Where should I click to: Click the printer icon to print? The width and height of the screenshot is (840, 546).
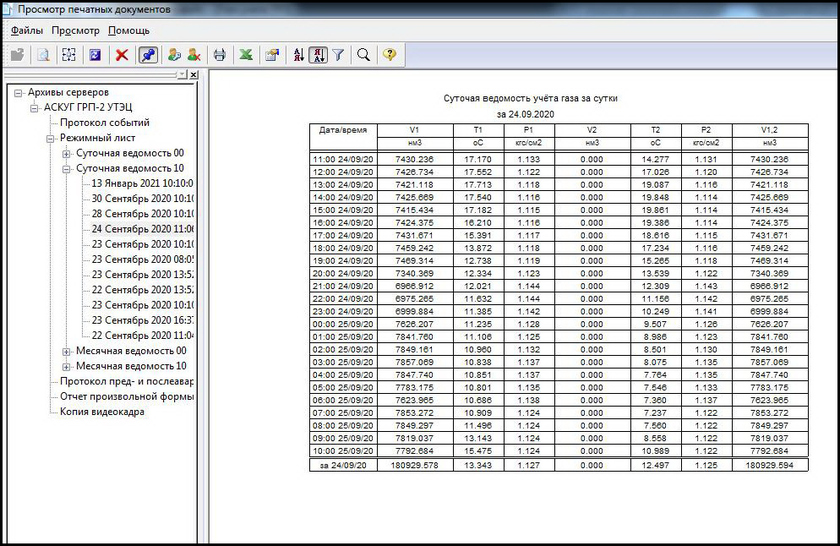tap(219, 55)
